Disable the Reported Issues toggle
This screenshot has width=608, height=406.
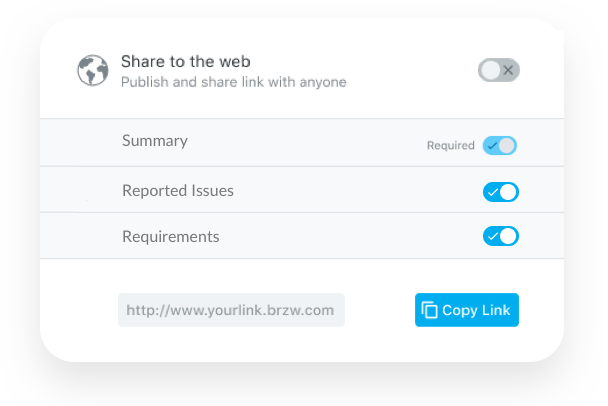[x=501, y=192]
